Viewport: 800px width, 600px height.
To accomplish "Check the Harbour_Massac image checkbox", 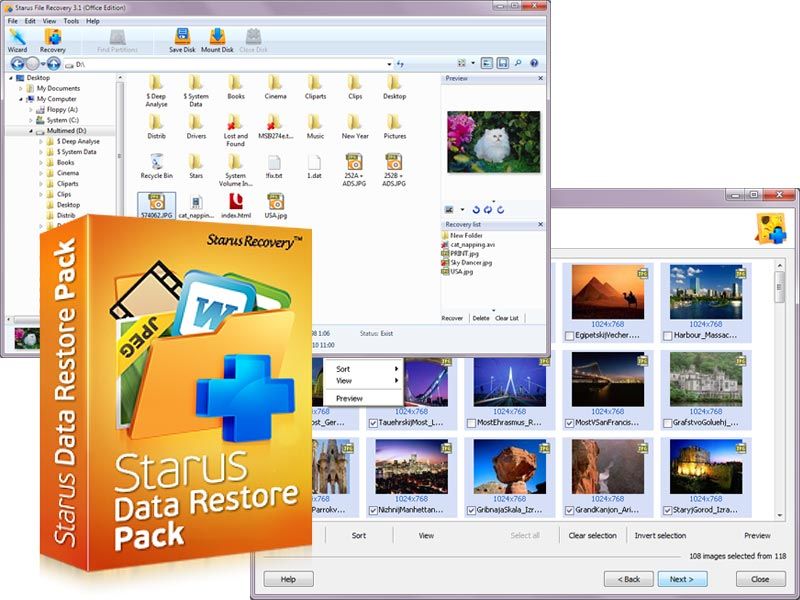I will (x=667, y=336).
